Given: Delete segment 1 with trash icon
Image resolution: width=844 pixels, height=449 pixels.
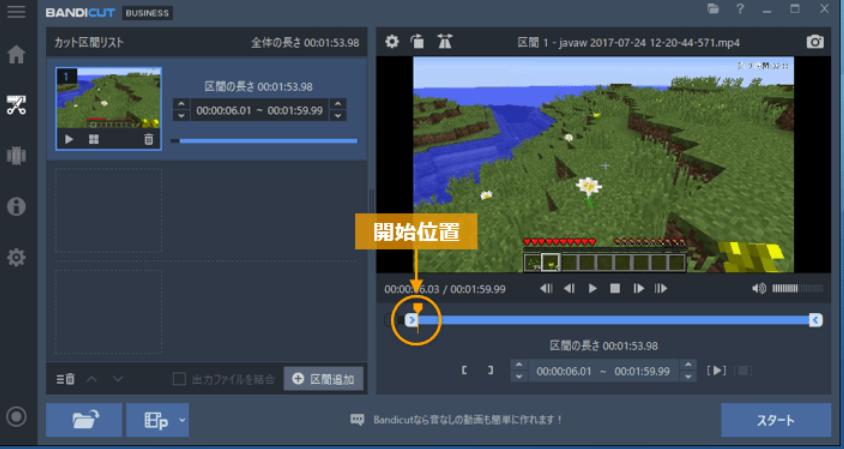Looking at the screenshot, I should (149, 139).
